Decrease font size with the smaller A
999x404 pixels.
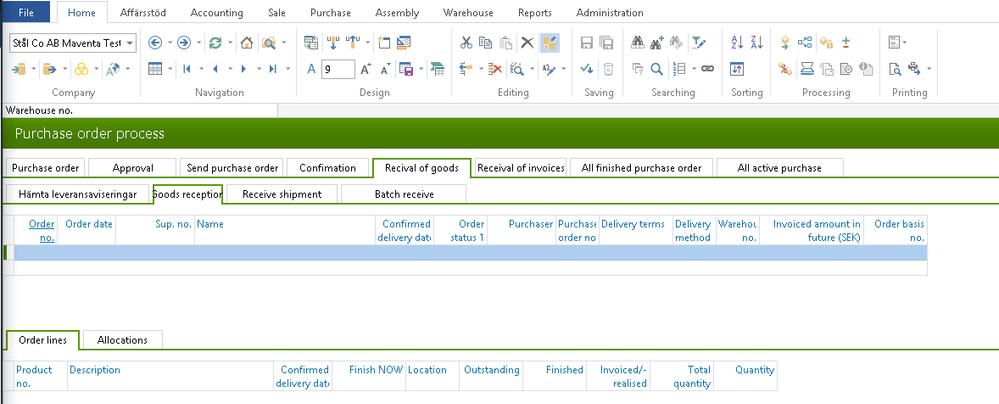click(x=385, y=69)
